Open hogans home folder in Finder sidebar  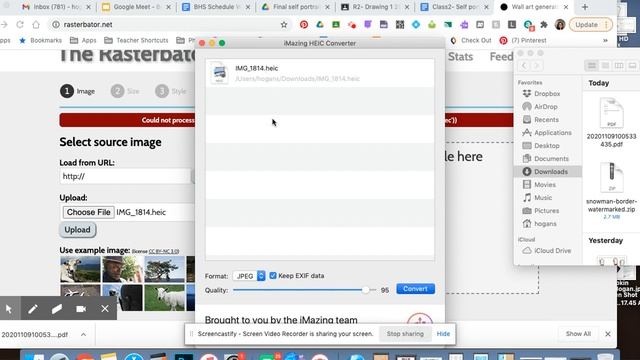tap(545, 224)
